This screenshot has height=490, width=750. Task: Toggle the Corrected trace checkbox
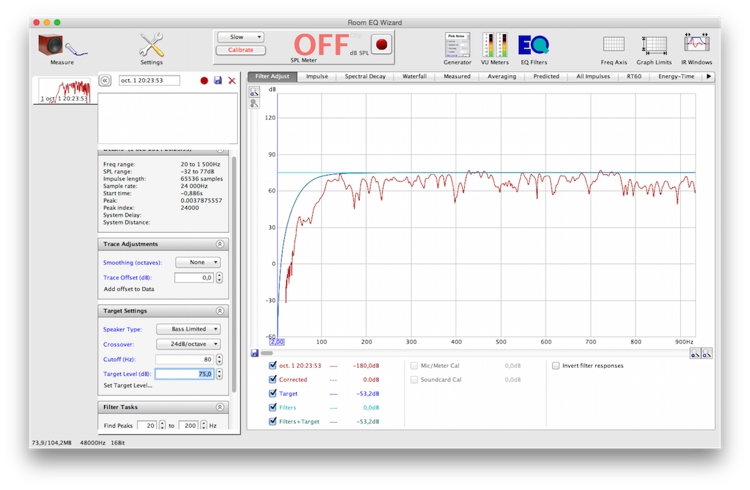(273, 379)
